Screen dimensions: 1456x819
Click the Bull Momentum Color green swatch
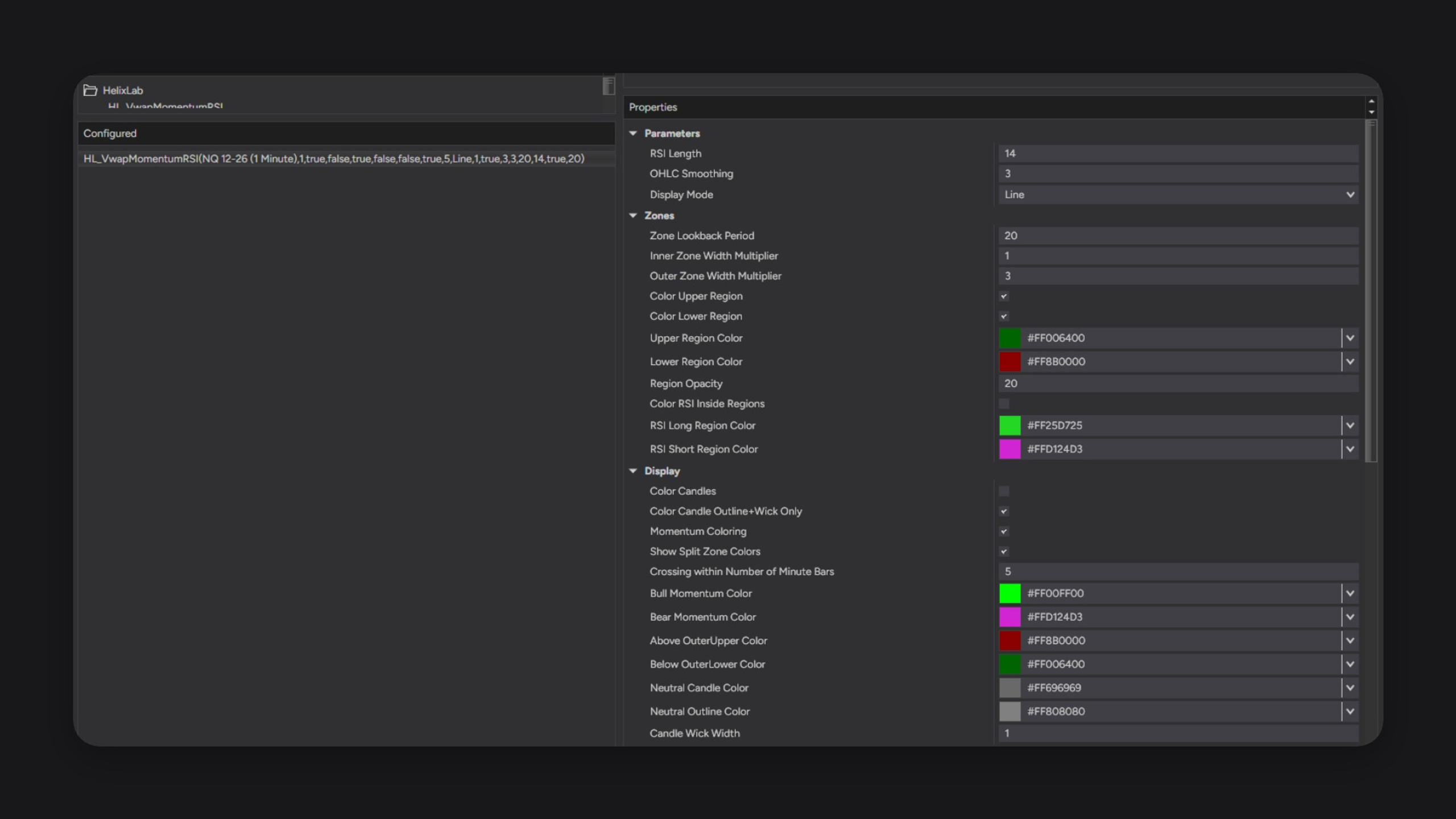[1010, 593]
